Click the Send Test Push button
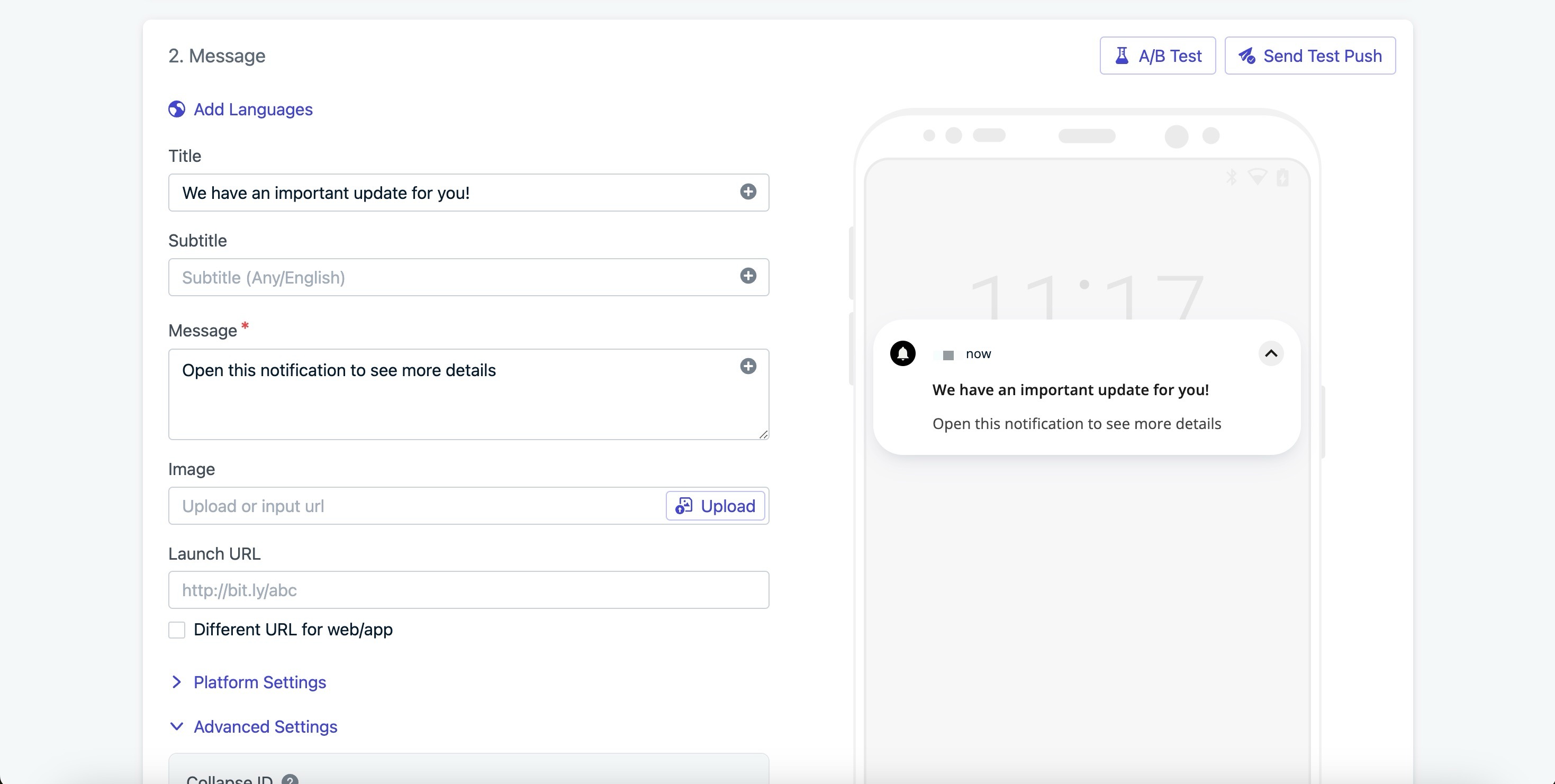The image size is (1555, 784). [1310, 56]
